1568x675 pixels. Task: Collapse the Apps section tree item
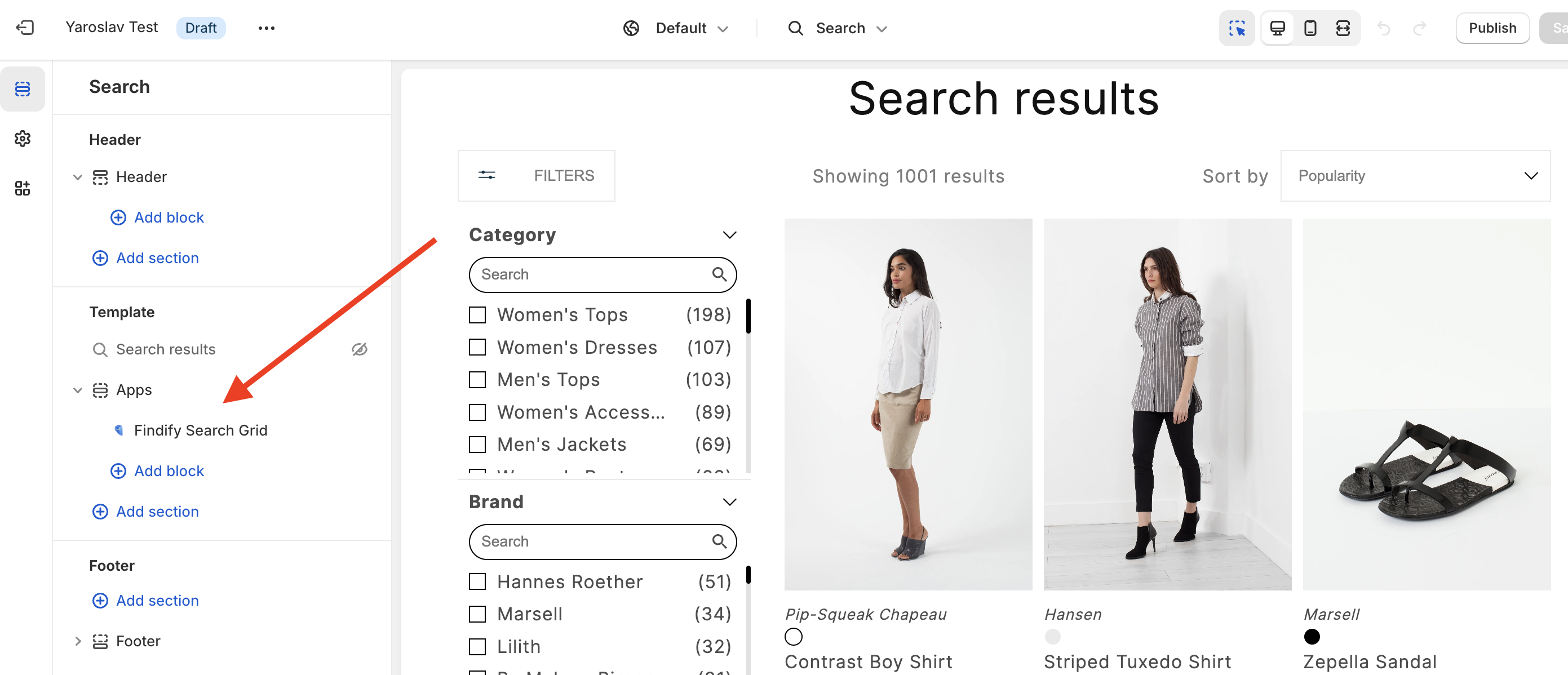tap(77, 389)
